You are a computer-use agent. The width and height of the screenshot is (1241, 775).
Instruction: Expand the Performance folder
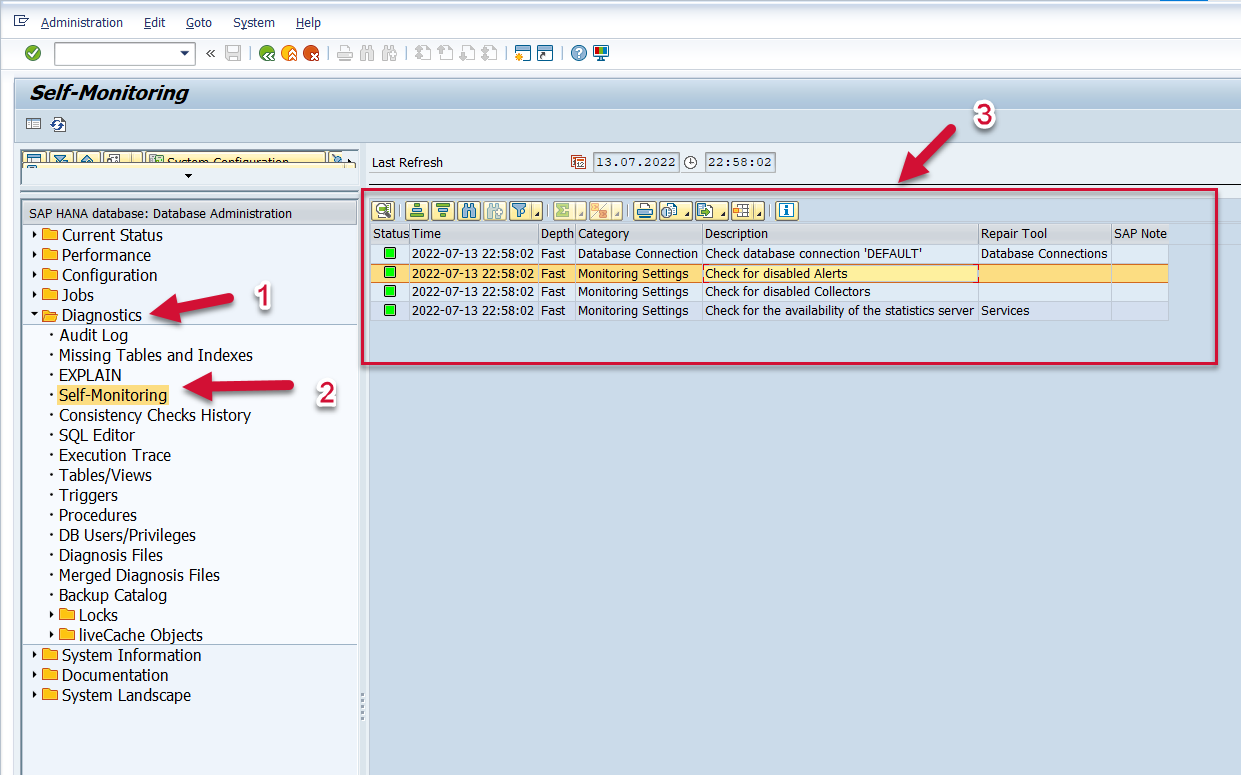click(x=35, y=255)
